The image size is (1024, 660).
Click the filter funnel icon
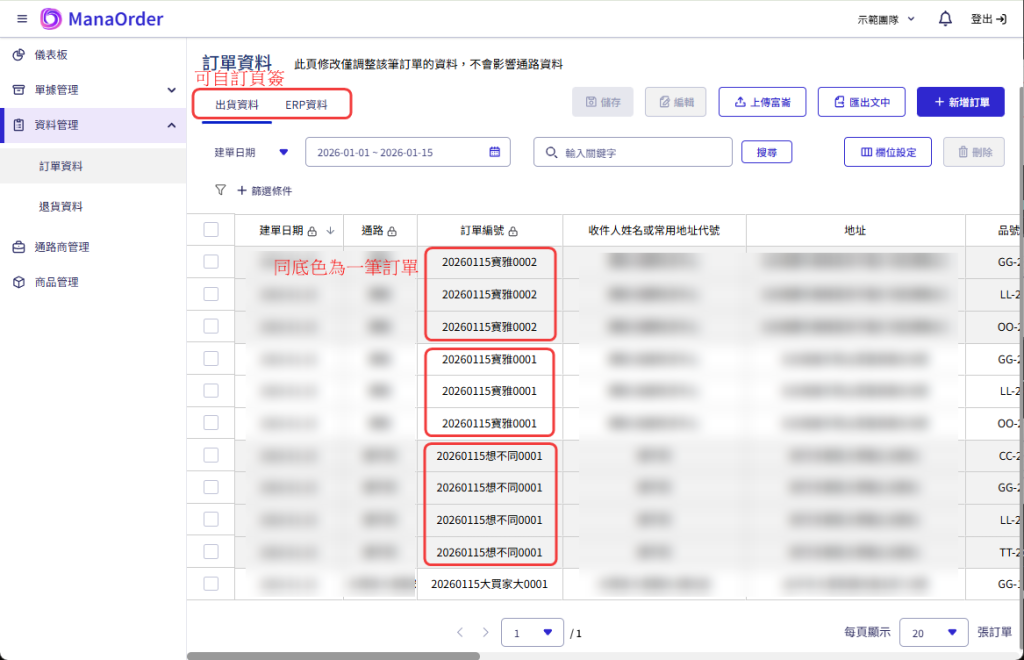click(220, 190)
